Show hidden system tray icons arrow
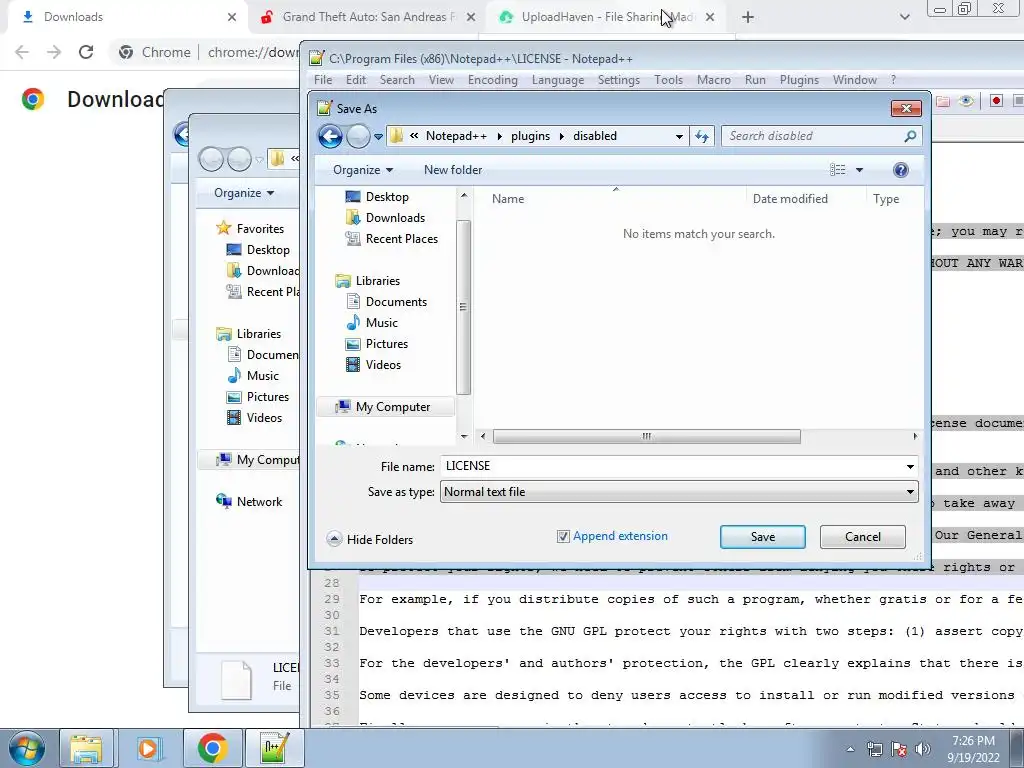 850,749
